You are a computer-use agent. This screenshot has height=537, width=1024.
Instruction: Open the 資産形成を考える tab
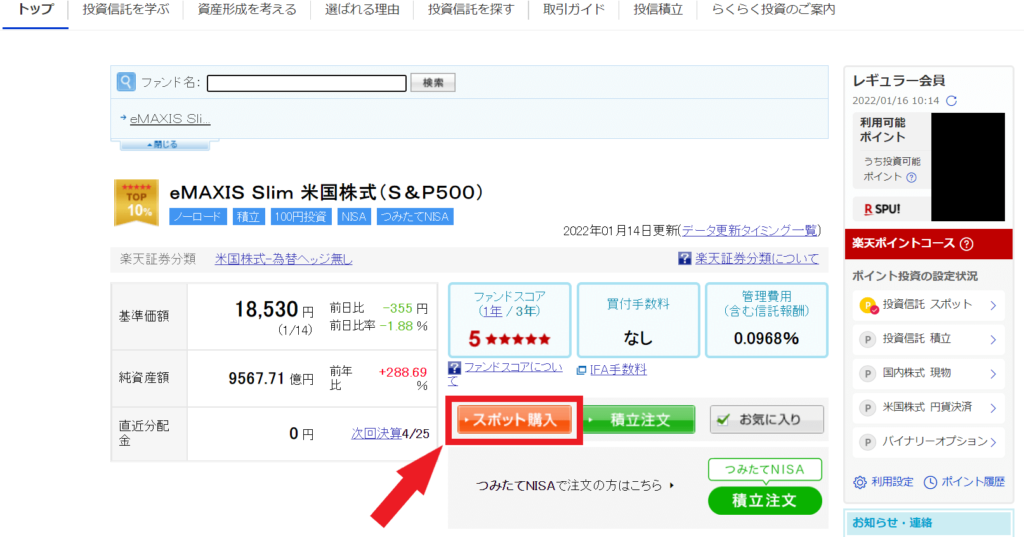[x=247, y=10]
